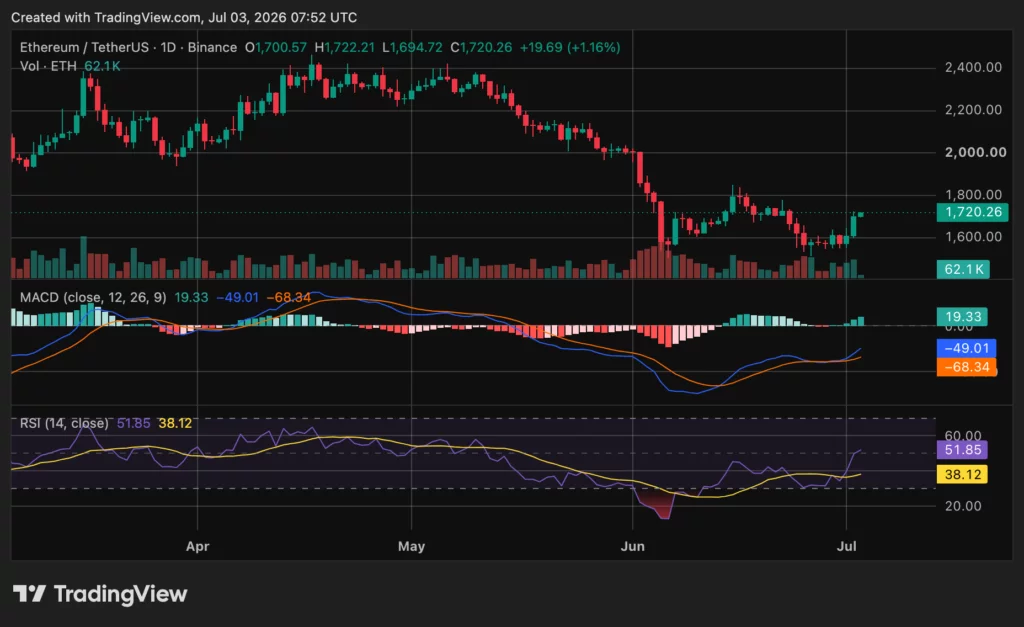The height and width of the screenshot is (627, 1024).
Task: Click the green 19.33 MACD axis tag
Action: [963, 317]
